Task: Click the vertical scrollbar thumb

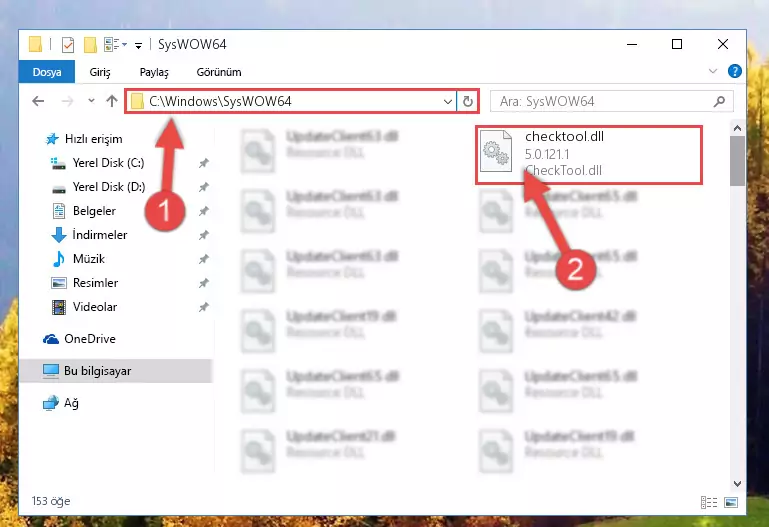Action: tap(737, 161)
